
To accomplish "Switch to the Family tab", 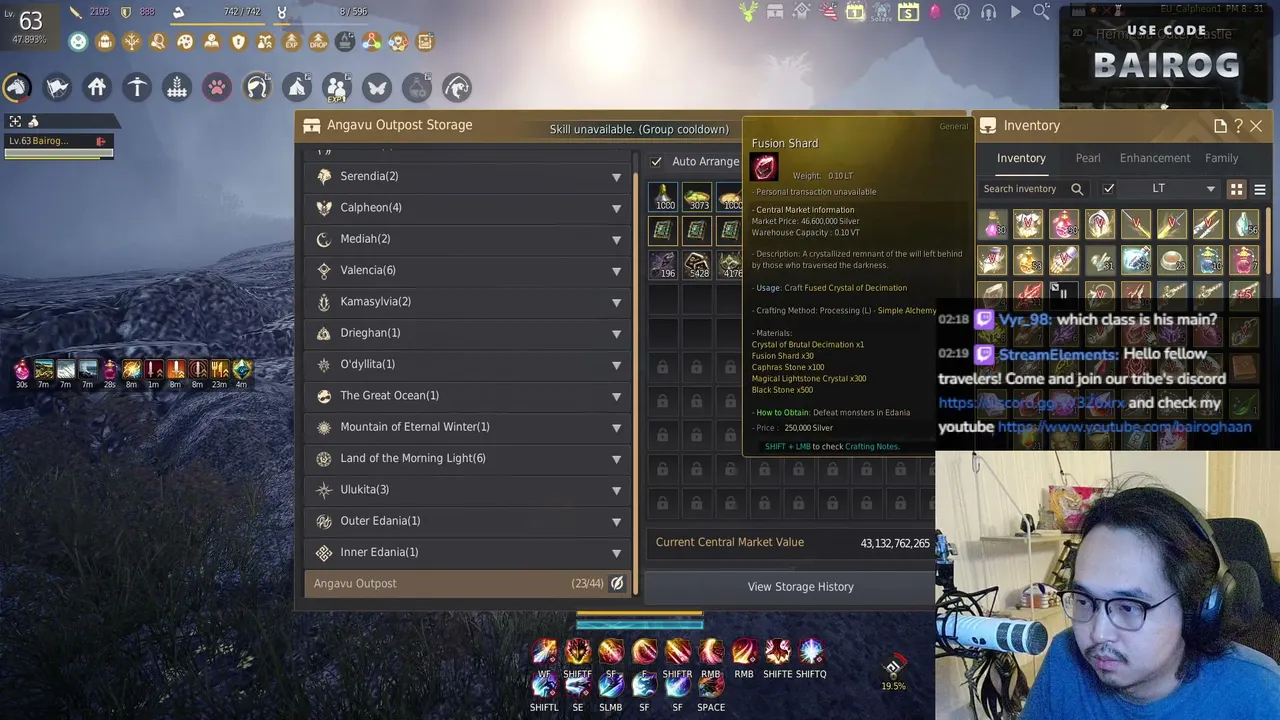I will coord(1222,158).
